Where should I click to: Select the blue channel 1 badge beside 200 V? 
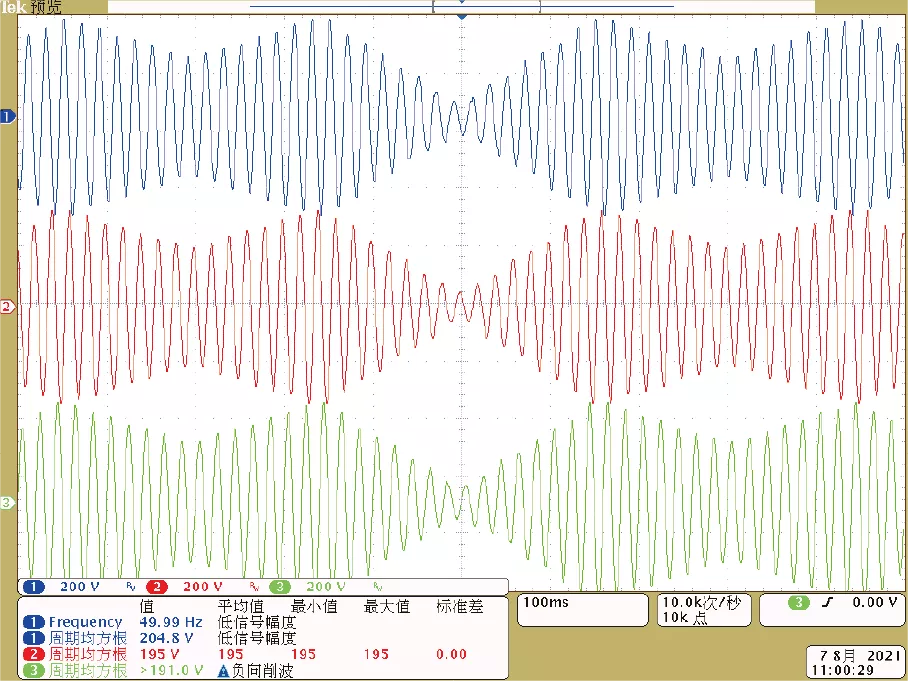tap(34, 587)
